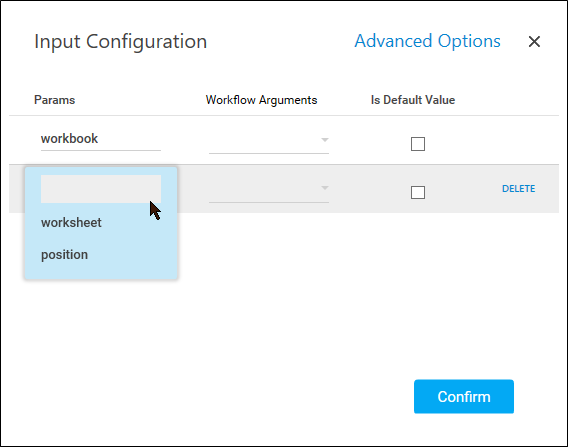This screenshot has height=447, width=568.
Task: Confirm the input configuration
Action: [x=464, y=397]
